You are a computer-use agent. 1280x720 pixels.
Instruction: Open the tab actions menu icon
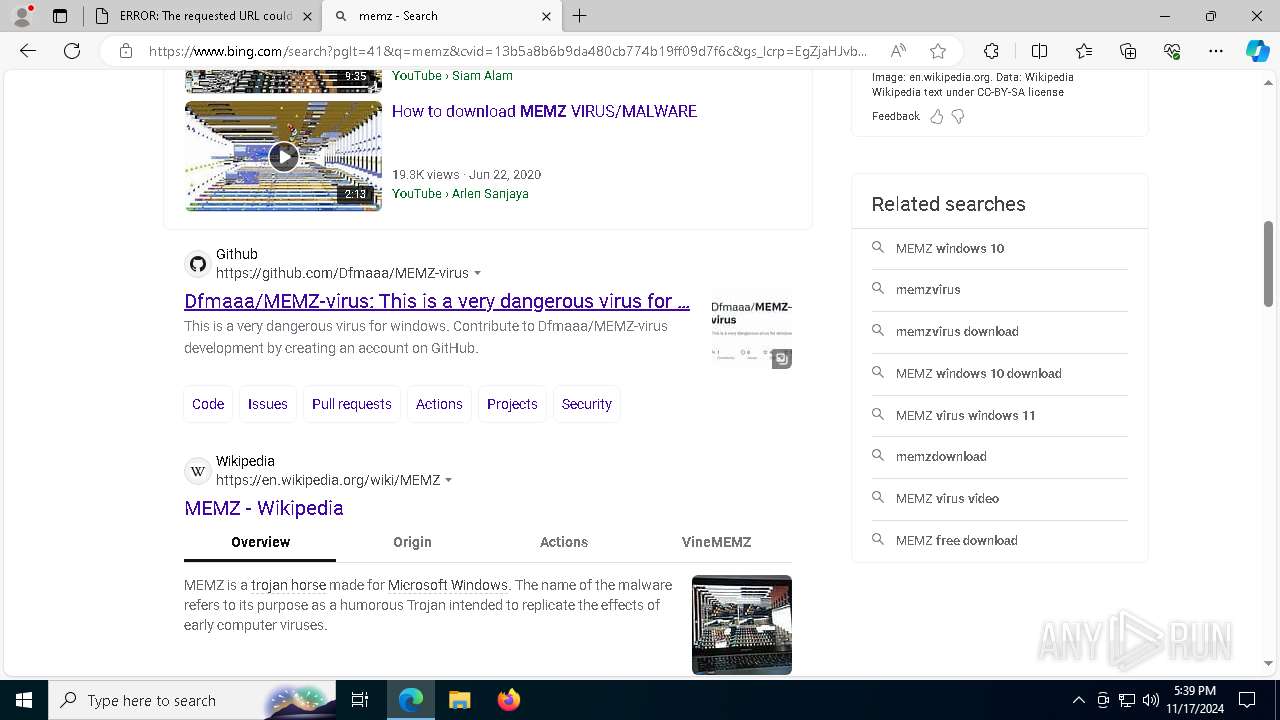click(60, 16)
